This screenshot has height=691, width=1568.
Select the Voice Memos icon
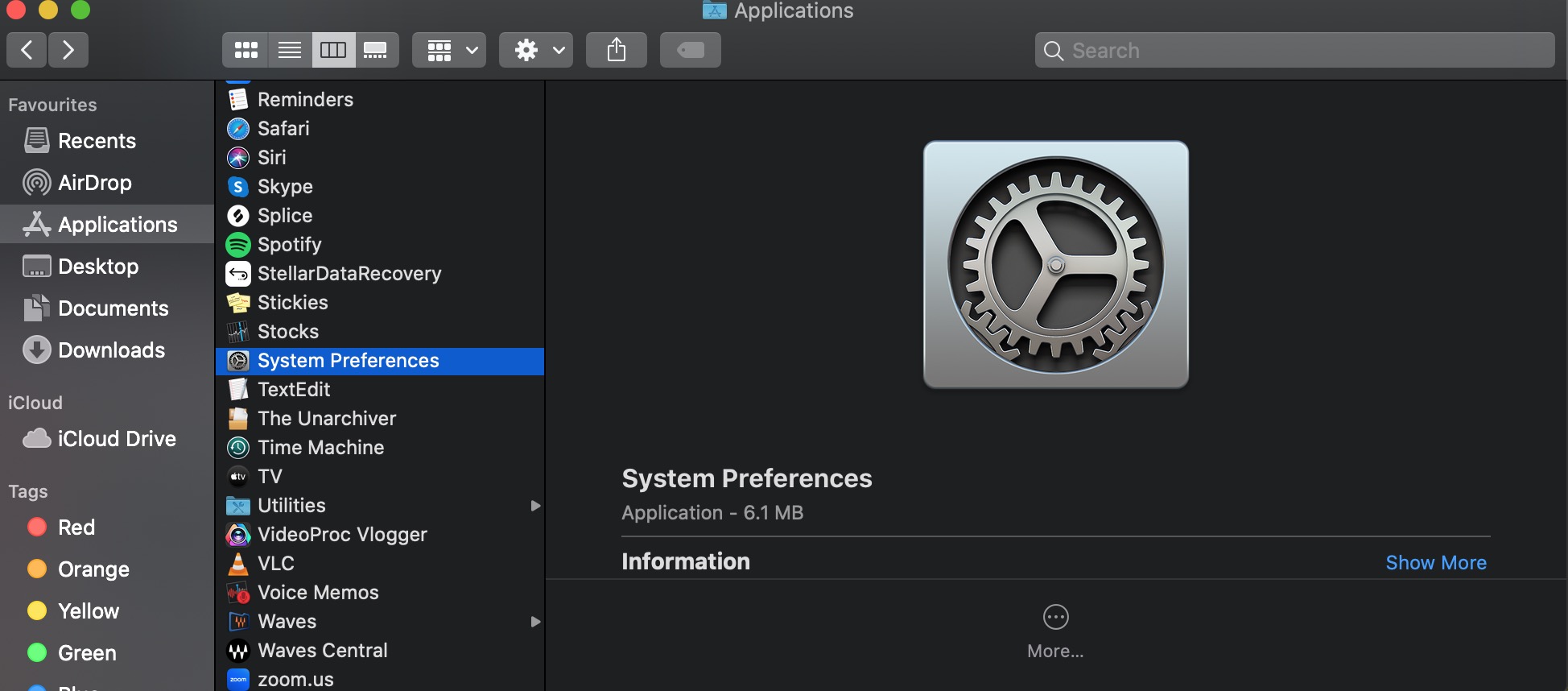238,593
